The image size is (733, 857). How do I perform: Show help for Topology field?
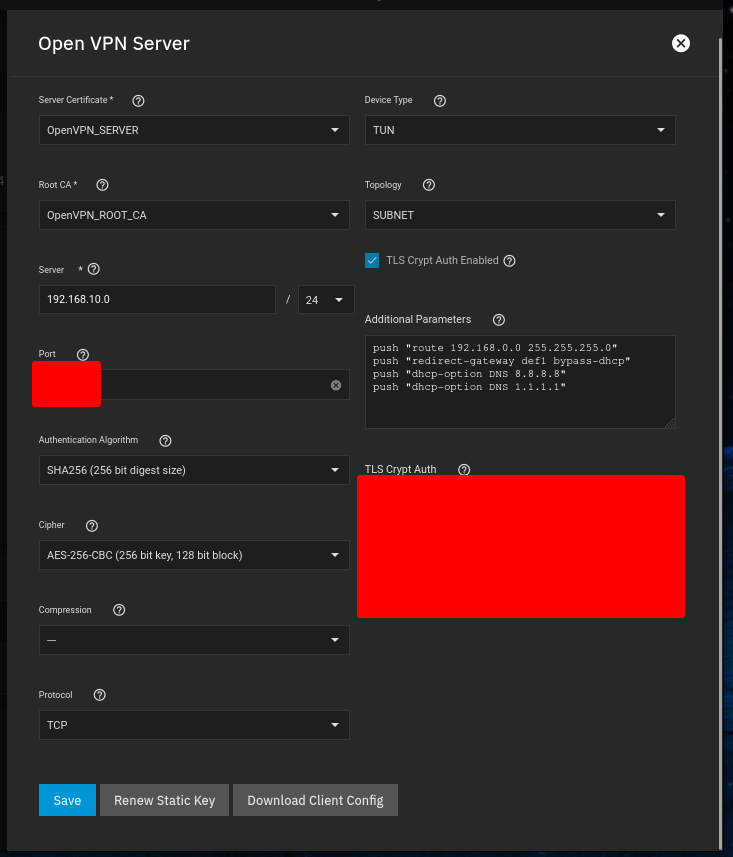[x=429, y=185]
